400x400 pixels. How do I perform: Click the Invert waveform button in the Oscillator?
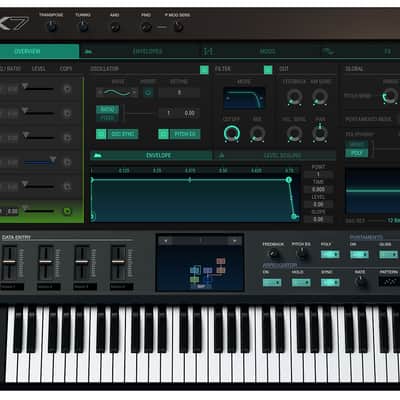(148, 92)
